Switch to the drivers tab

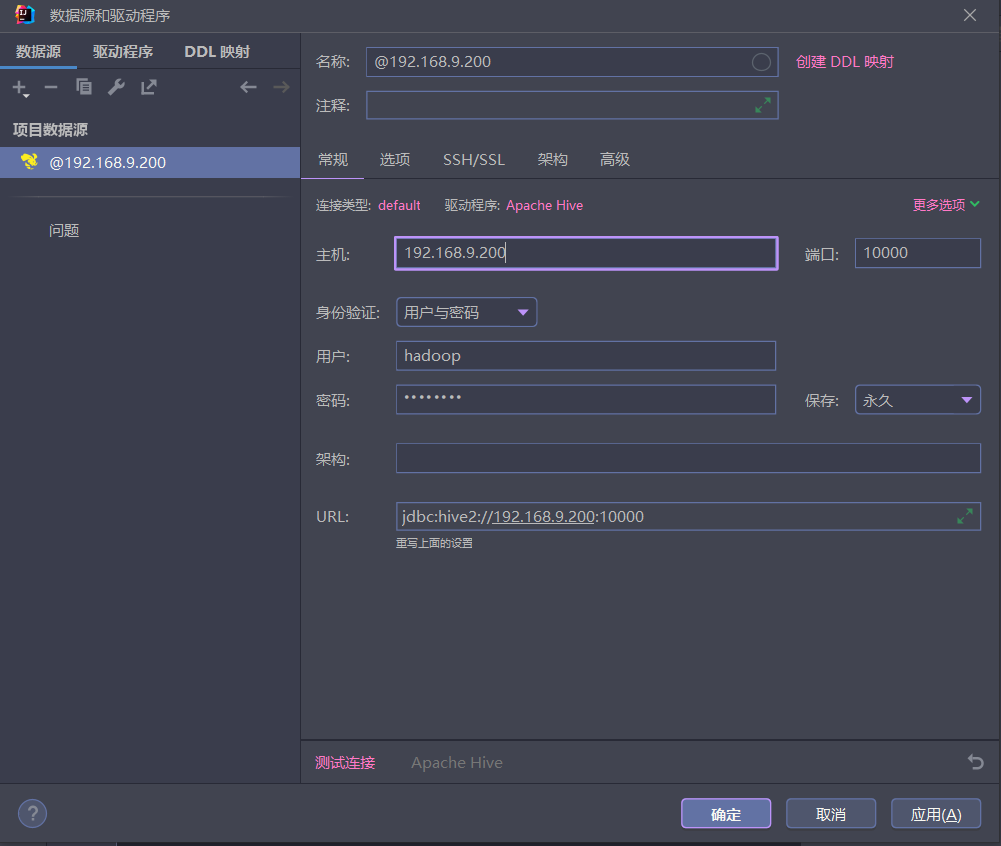point(123,52)
